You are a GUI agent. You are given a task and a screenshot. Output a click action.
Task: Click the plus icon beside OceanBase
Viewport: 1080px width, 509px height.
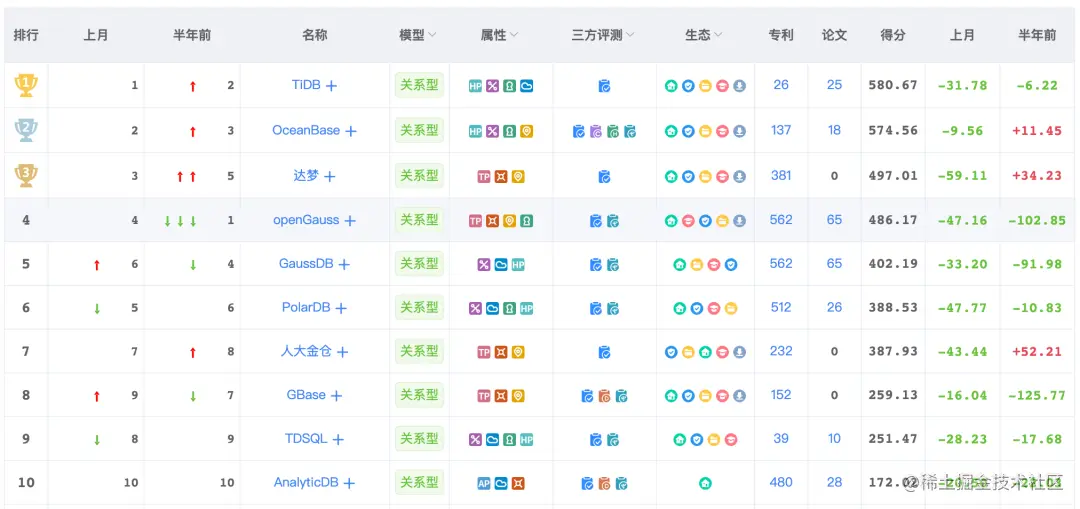coord(351,131)
